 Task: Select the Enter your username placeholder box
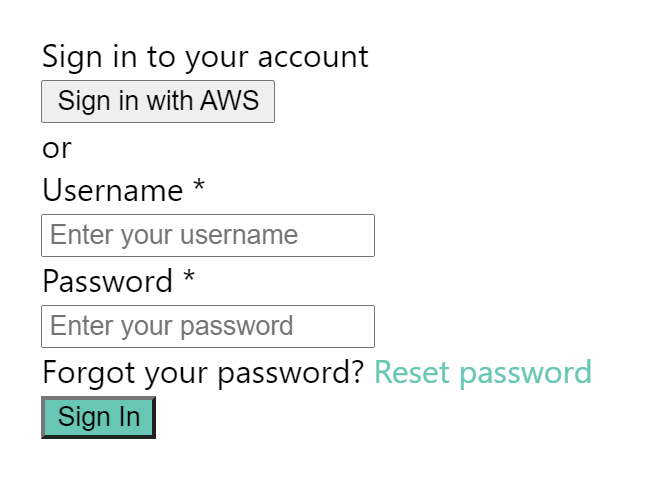click(208, 235)
